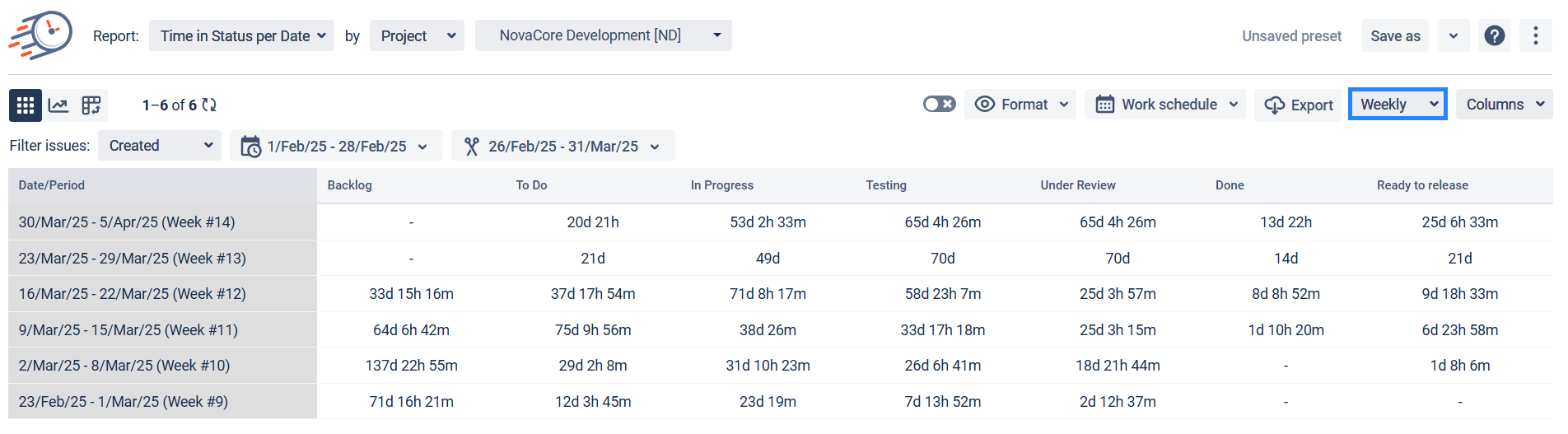The width and height of the screenshot is (1568, 434).
Task: Click the scissors trim-period icon
Action: [472, 146]
